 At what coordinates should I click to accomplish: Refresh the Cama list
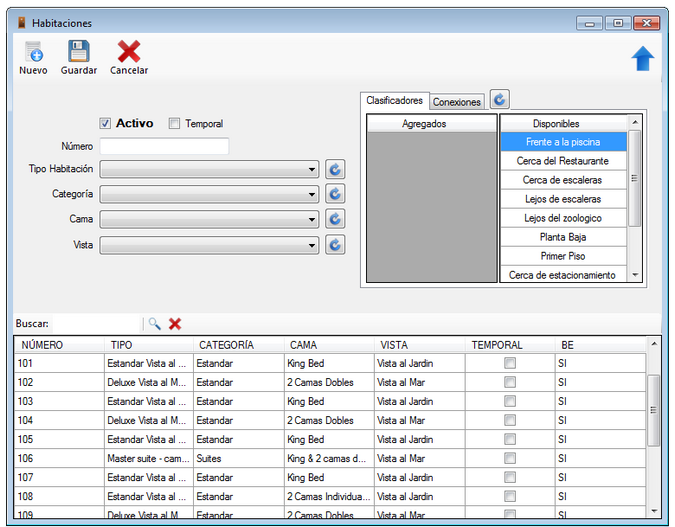(335, 219)
